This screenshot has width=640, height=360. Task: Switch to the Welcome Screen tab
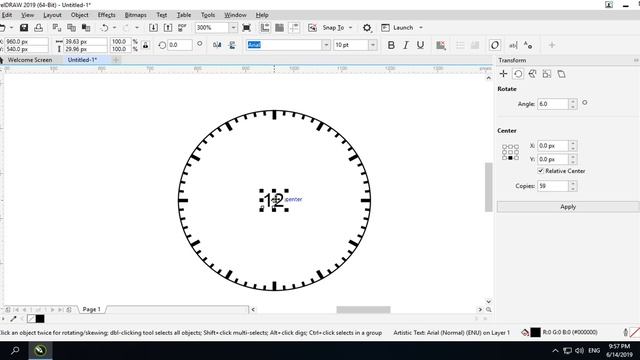(30, 60)
